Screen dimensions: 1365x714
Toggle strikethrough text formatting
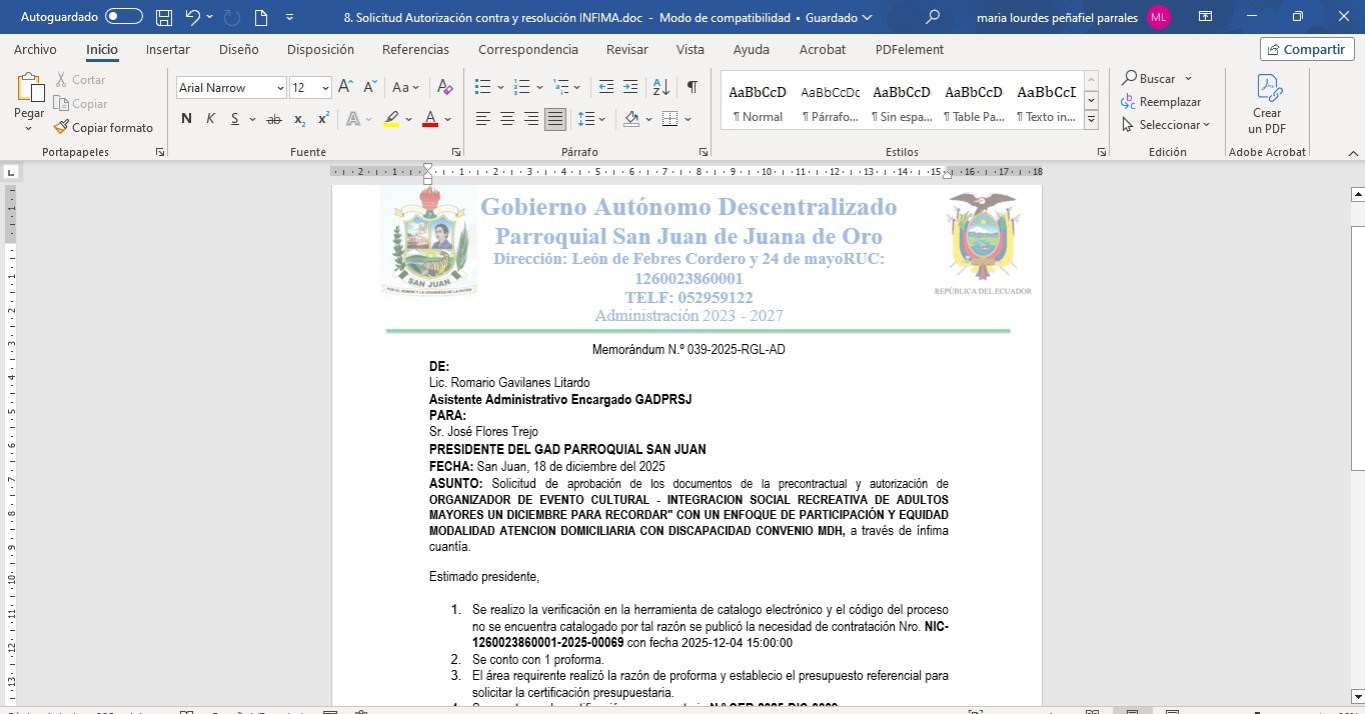(273, 119)
